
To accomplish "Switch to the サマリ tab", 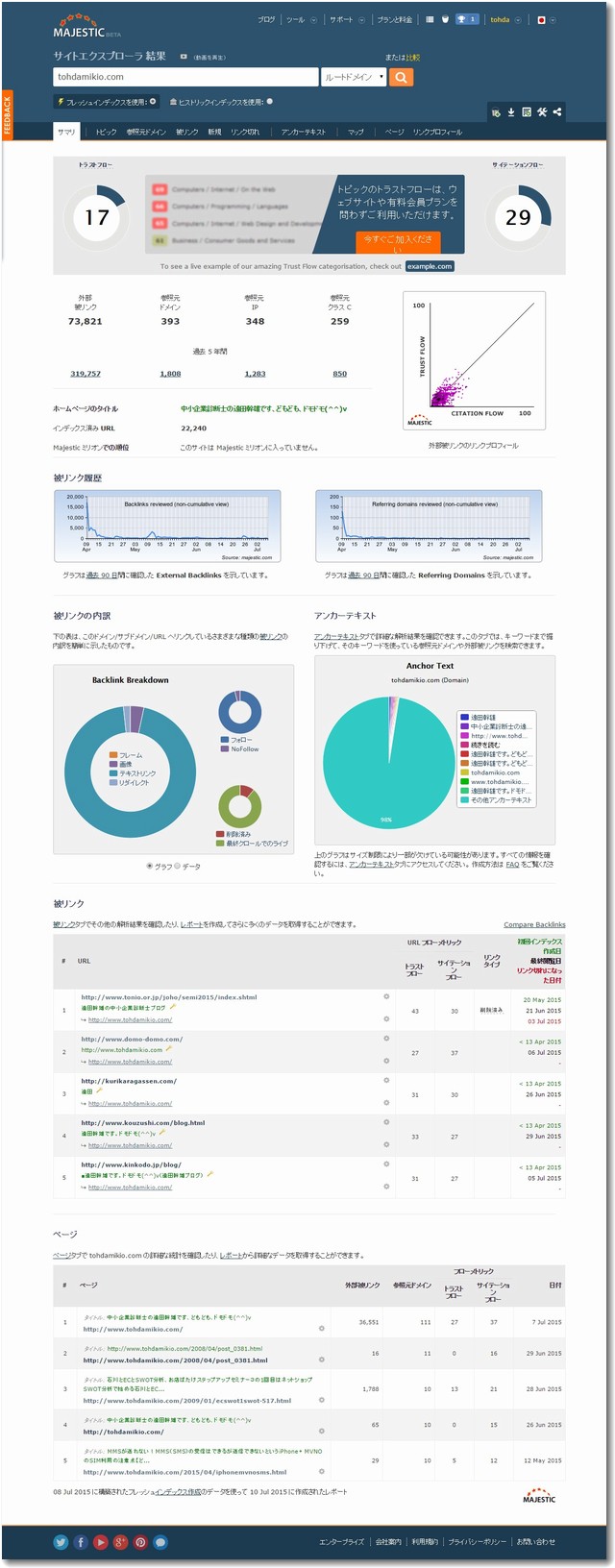I will point(66,132).
